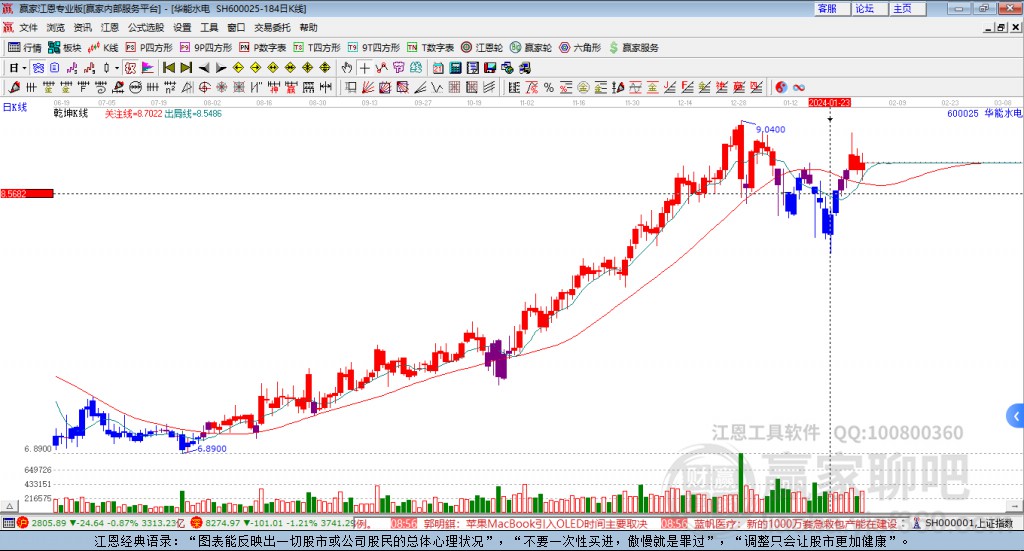
Task: Open the 行情 quotes view
Action: (x=25, y=48)
